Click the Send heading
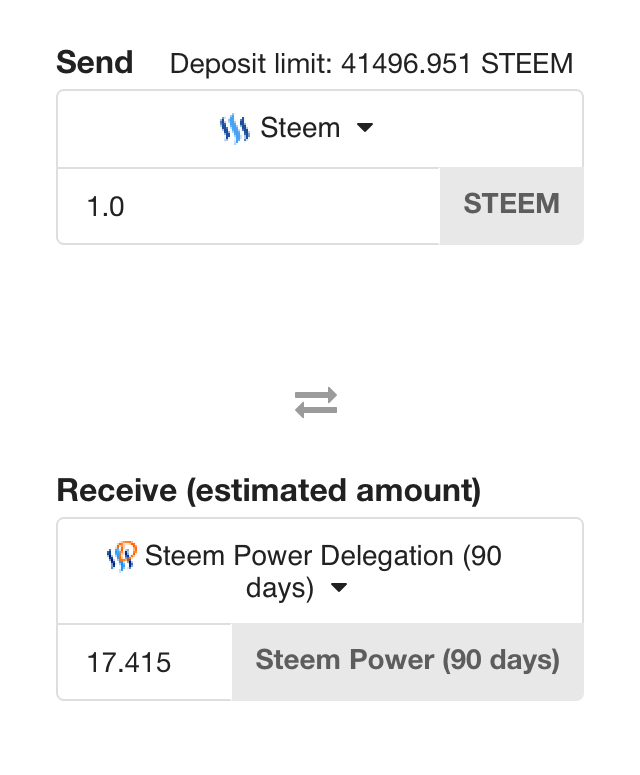The height and width of the screenshot is (775, 640). tap(94, 63)
